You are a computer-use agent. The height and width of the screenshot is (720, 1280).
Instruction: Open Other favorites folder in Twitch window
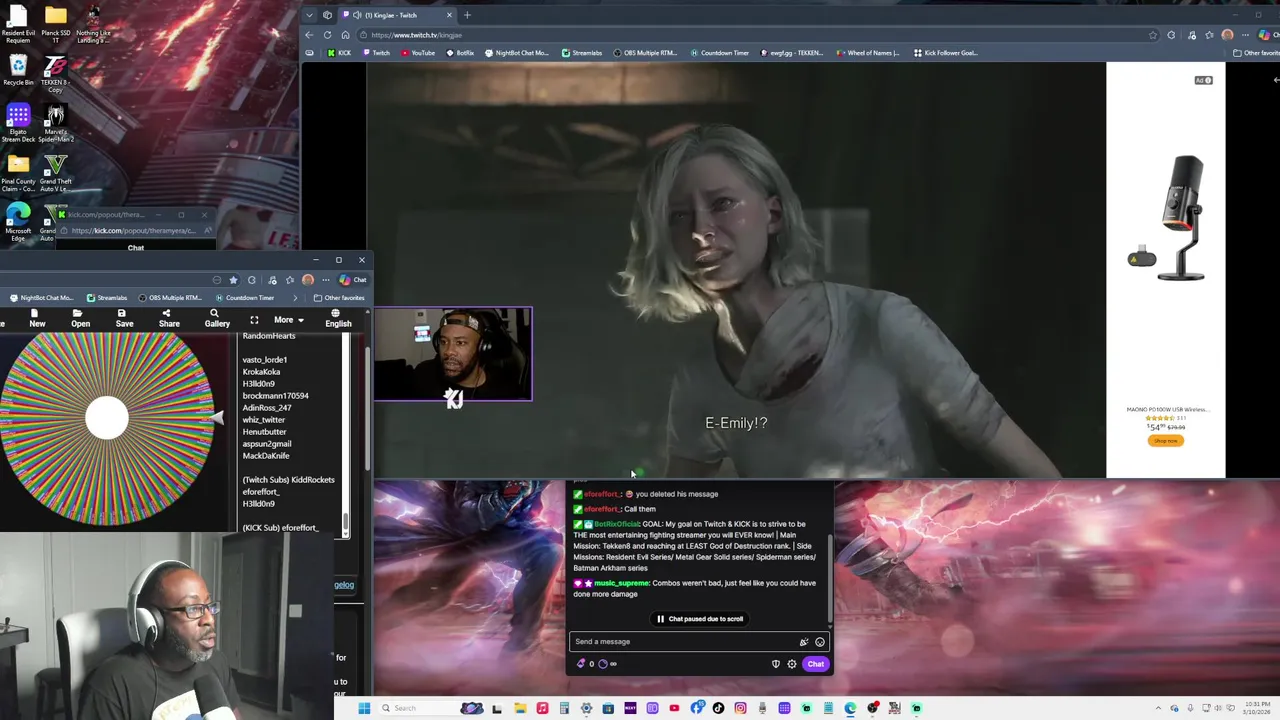1256,53
